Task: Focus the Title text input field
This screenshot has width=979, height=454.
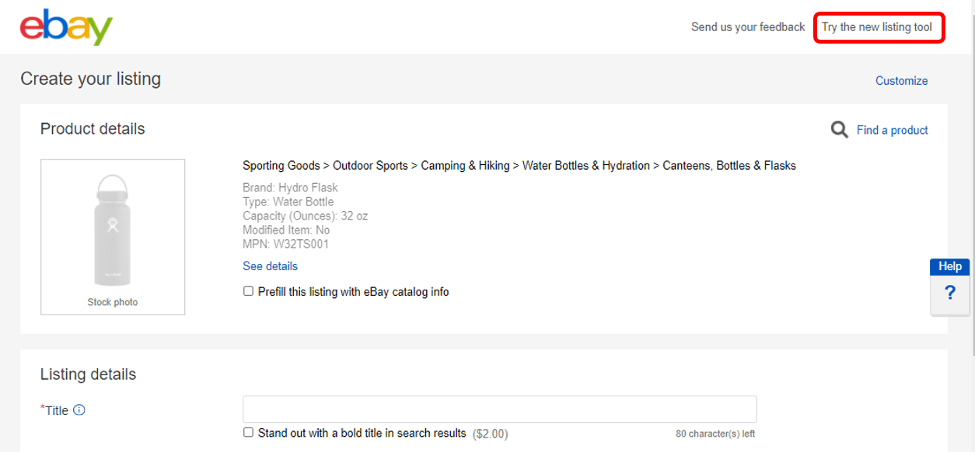Action: pos(499,409)
